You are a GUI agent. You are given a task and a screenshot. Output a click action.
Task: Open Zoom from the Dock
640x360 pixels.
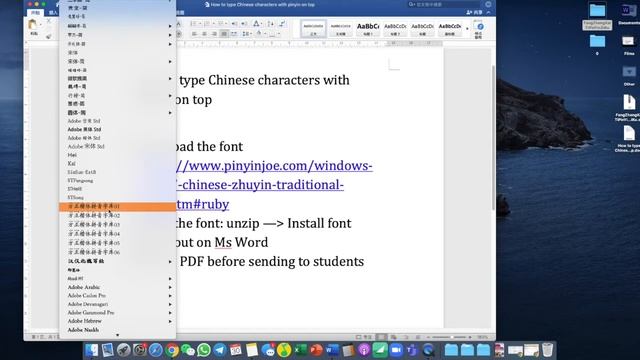pyautogui.click(x=396, y=350)
